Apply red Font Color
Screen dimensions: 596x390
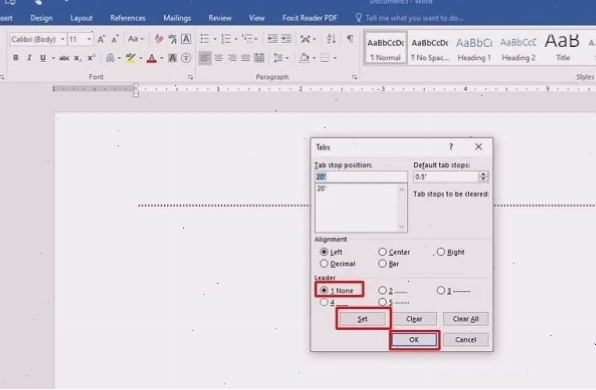point(152,58)
